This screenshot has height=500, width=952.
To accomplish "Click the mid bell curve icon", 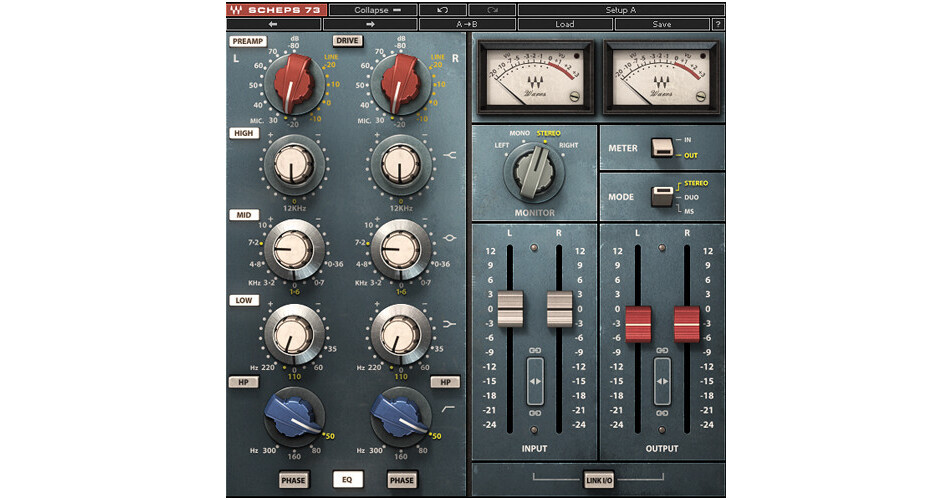I will (450, 238).
